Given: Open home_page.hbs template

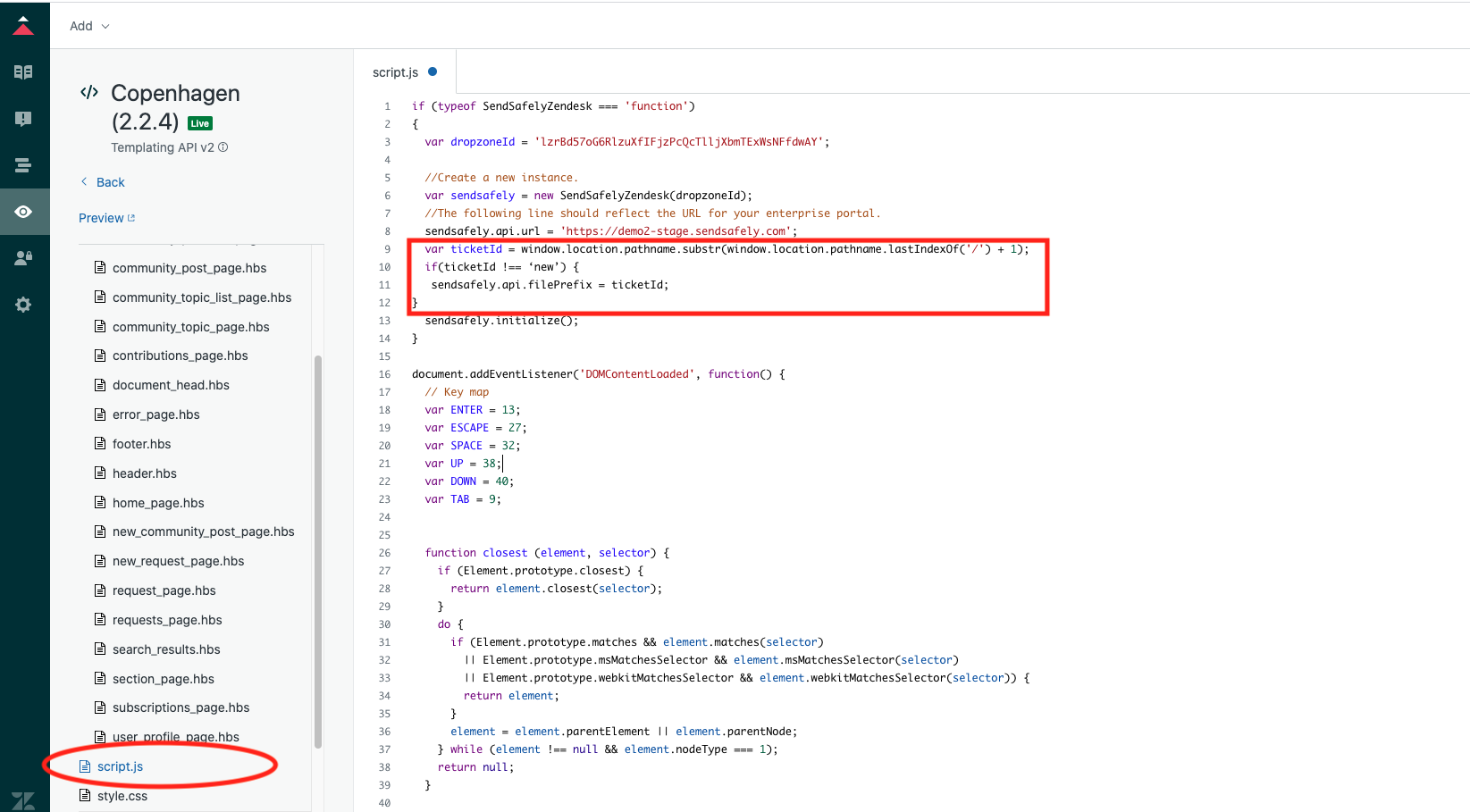Looking at the screenshot, I should click(x=158, y=503).
